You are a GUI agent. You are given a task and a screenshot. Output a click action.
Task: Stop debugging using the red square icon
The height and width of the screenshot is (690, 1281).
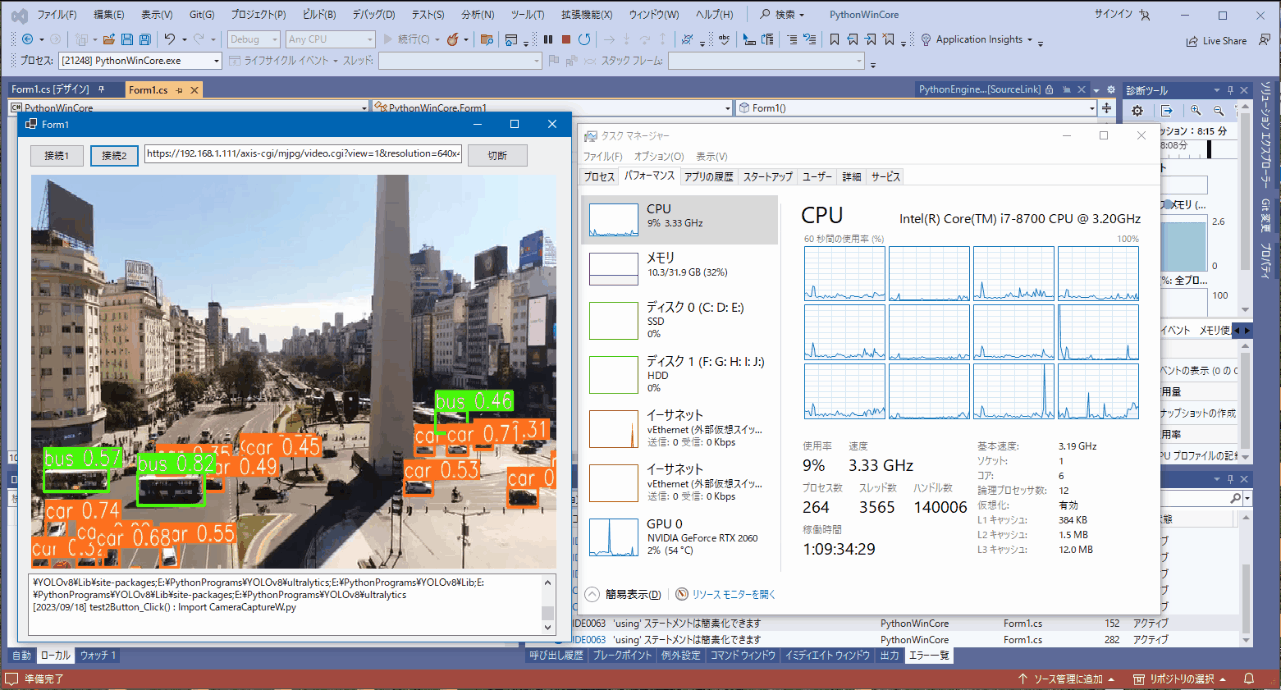point(566,40)
